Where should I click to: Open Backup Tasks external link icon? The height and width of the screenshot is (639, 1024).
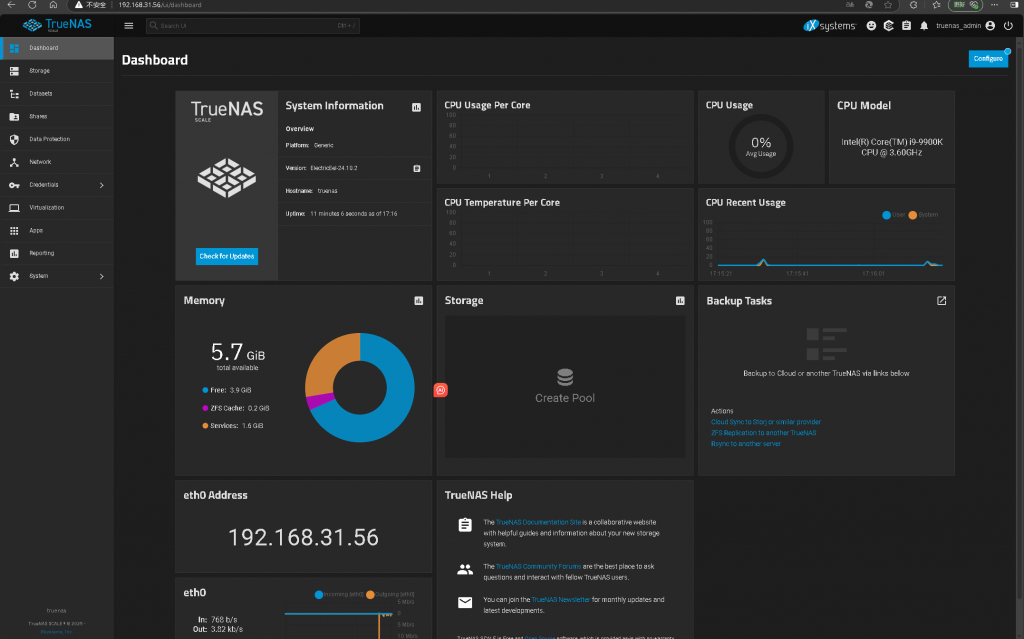941,300
